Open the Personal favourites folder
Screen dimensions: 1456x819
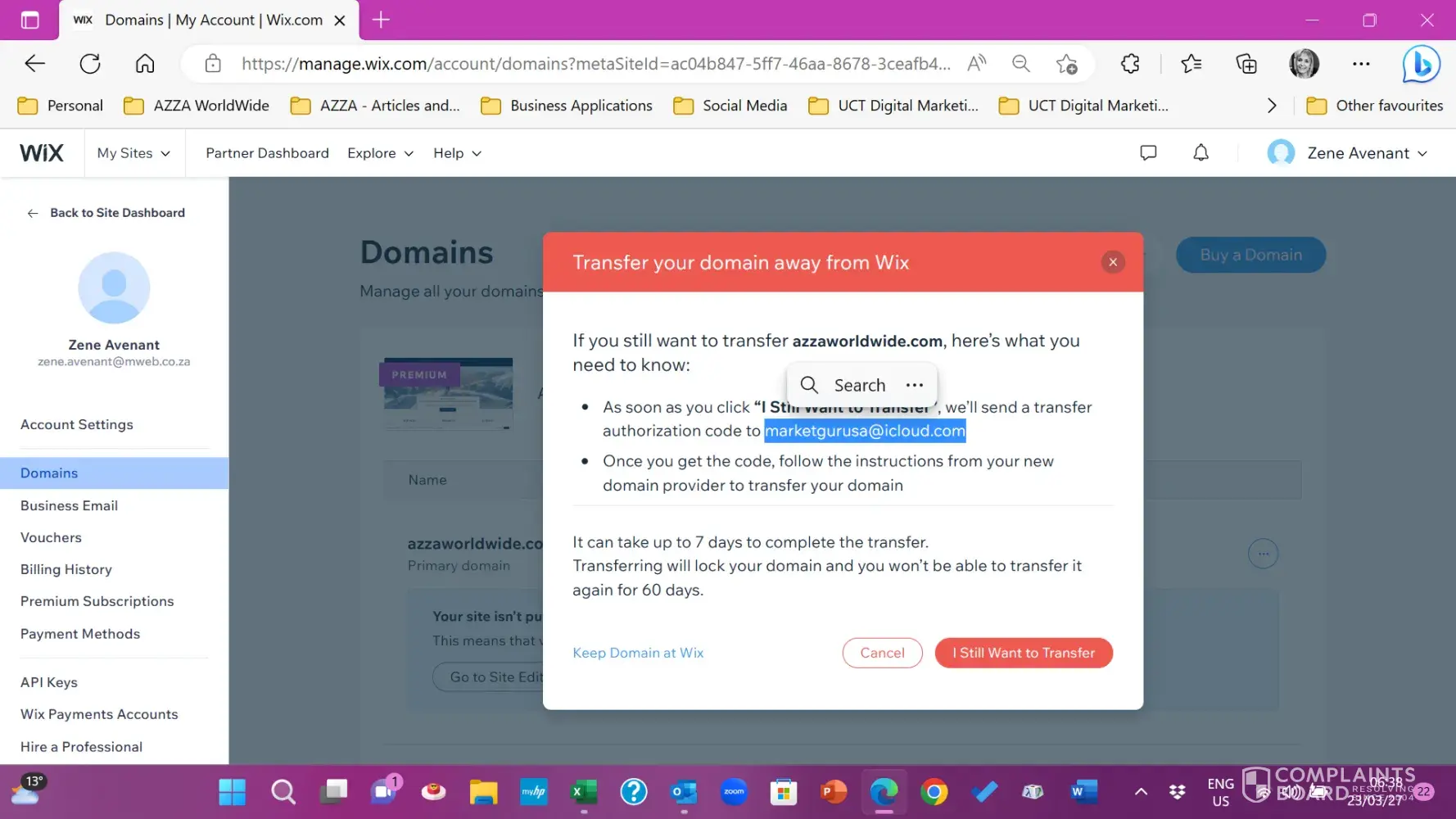coord(61,106)
